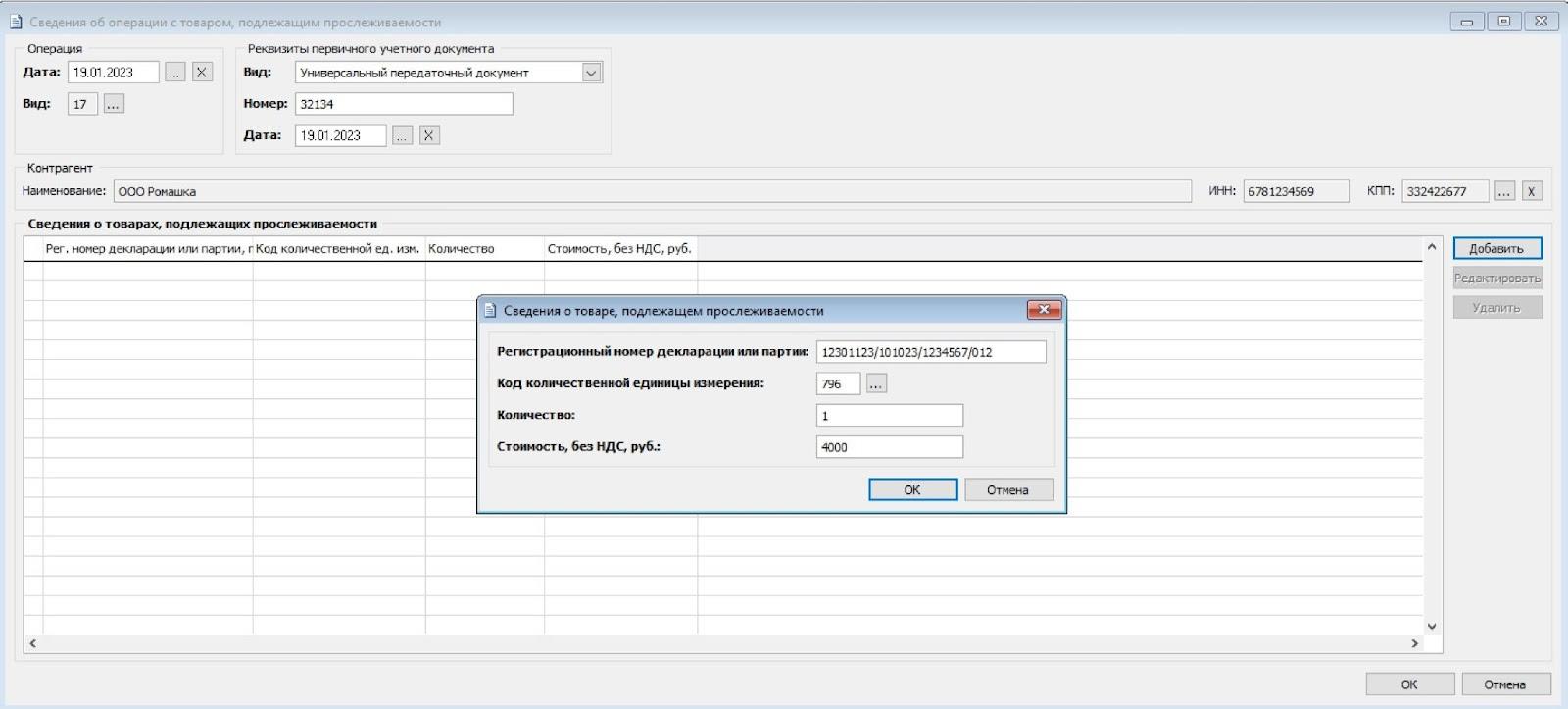
Task: Confirm the goods dialog with OK
Action: [912, 490]
